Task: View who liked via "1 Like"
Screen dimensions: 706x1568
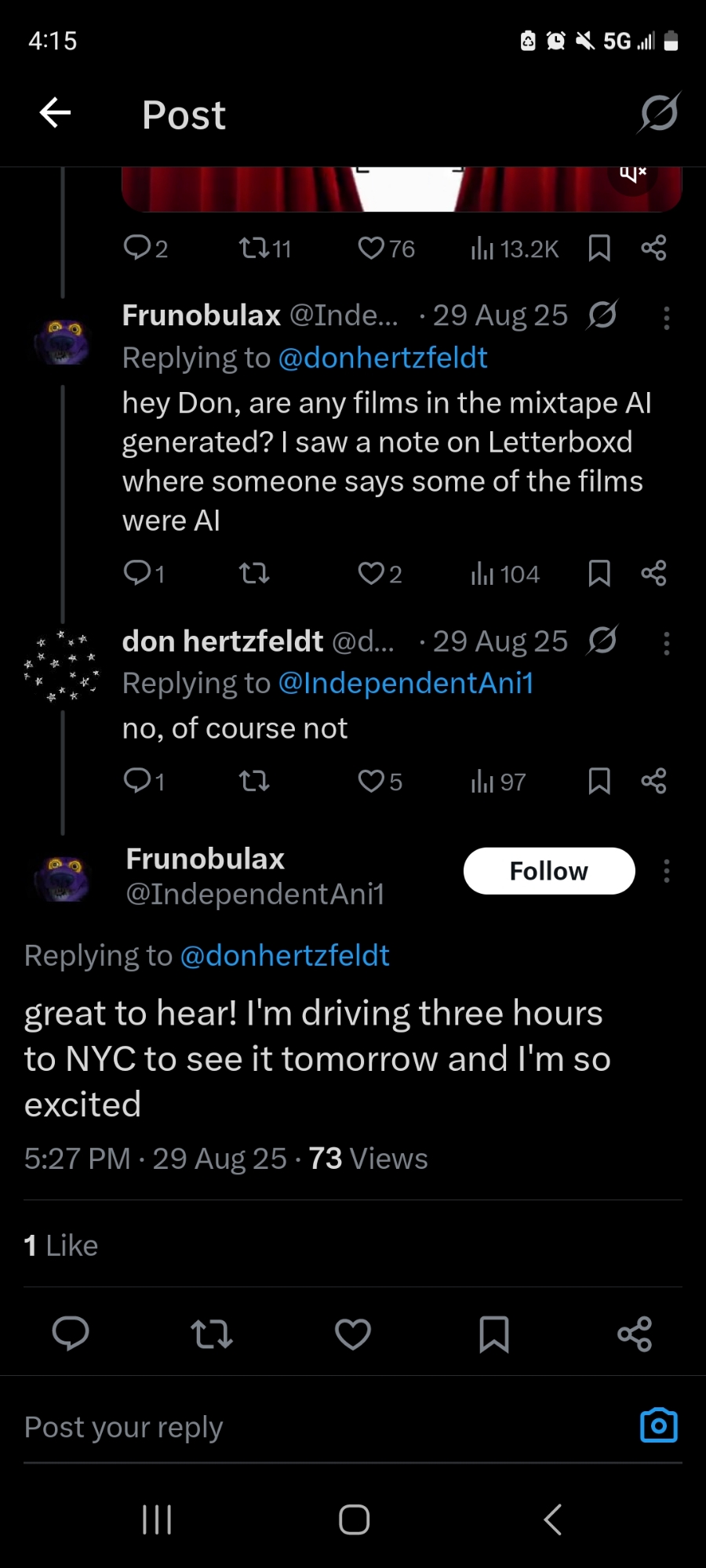Action: click(61, 1246)
